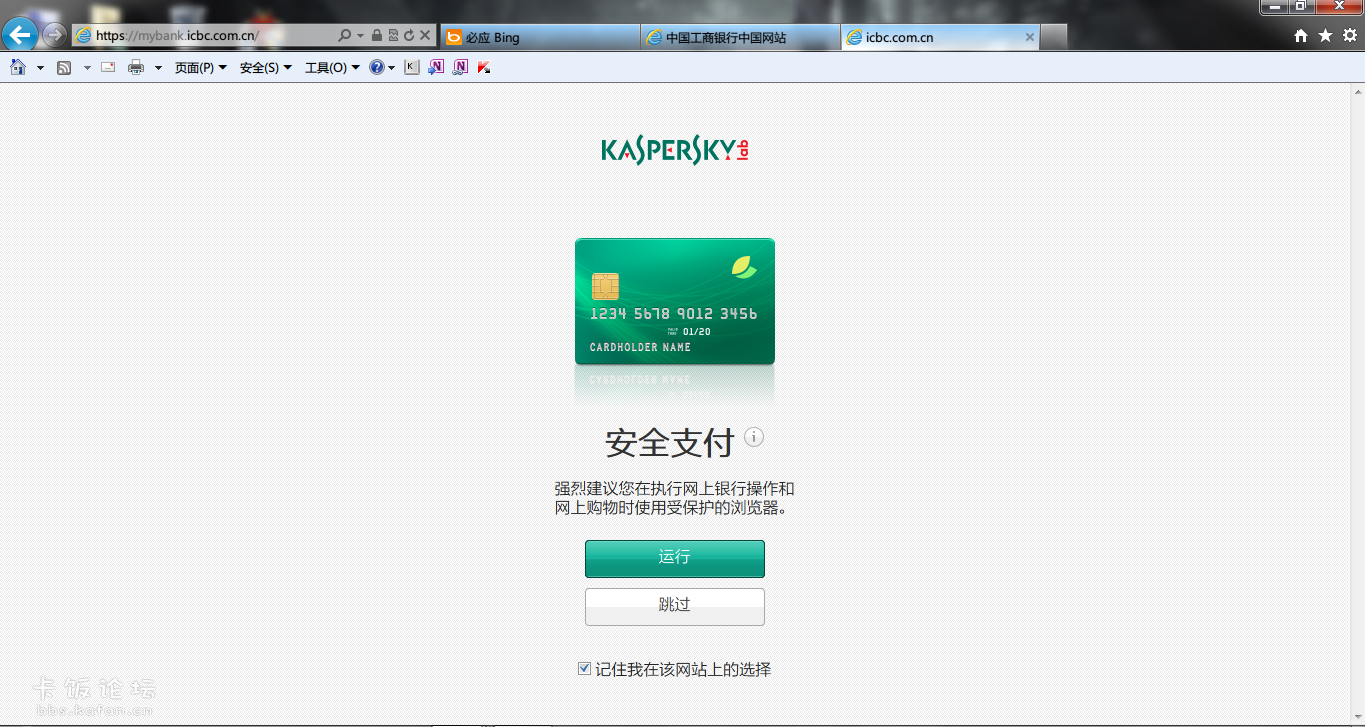Click the green credit card image
This screenshot has width=1365, height=727.
675,301
